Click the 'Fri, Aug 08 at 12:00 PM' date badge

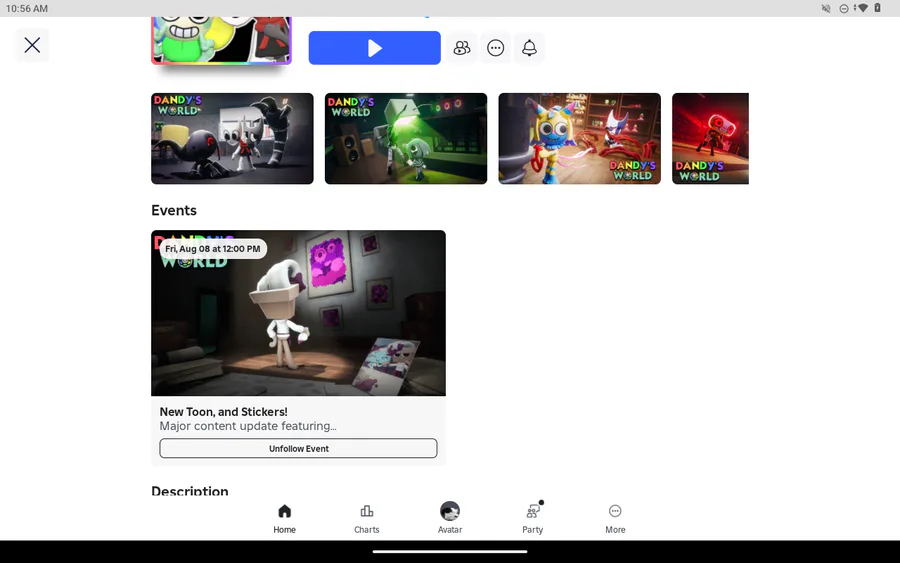(212, 249)
